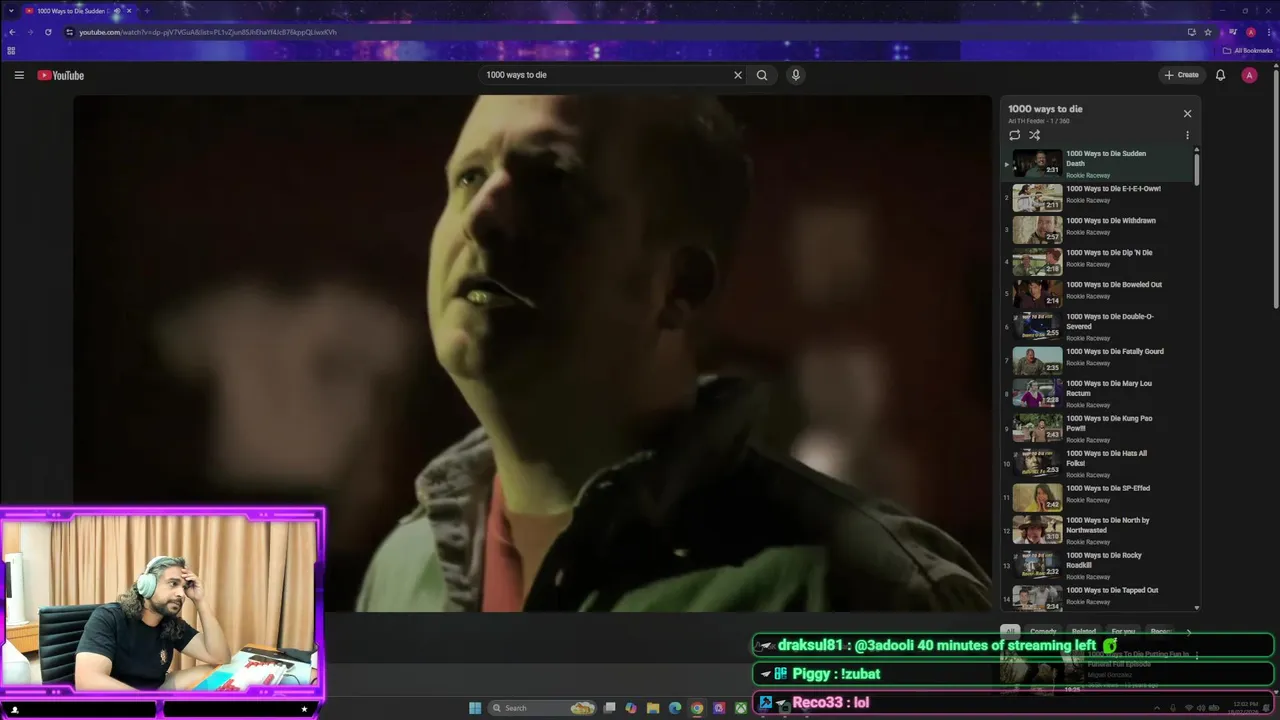Open the YouTube guide hamburger menu
Image resolution: width=1280 pixels, height=720 pixels.
tap(19, 75)
